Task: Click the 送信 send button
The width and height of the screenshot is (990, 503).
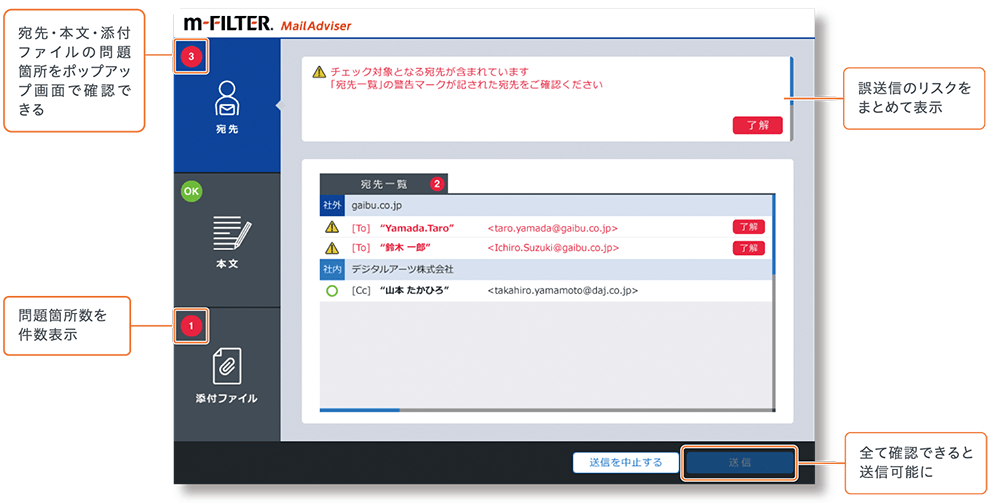Action: point(739,462)
